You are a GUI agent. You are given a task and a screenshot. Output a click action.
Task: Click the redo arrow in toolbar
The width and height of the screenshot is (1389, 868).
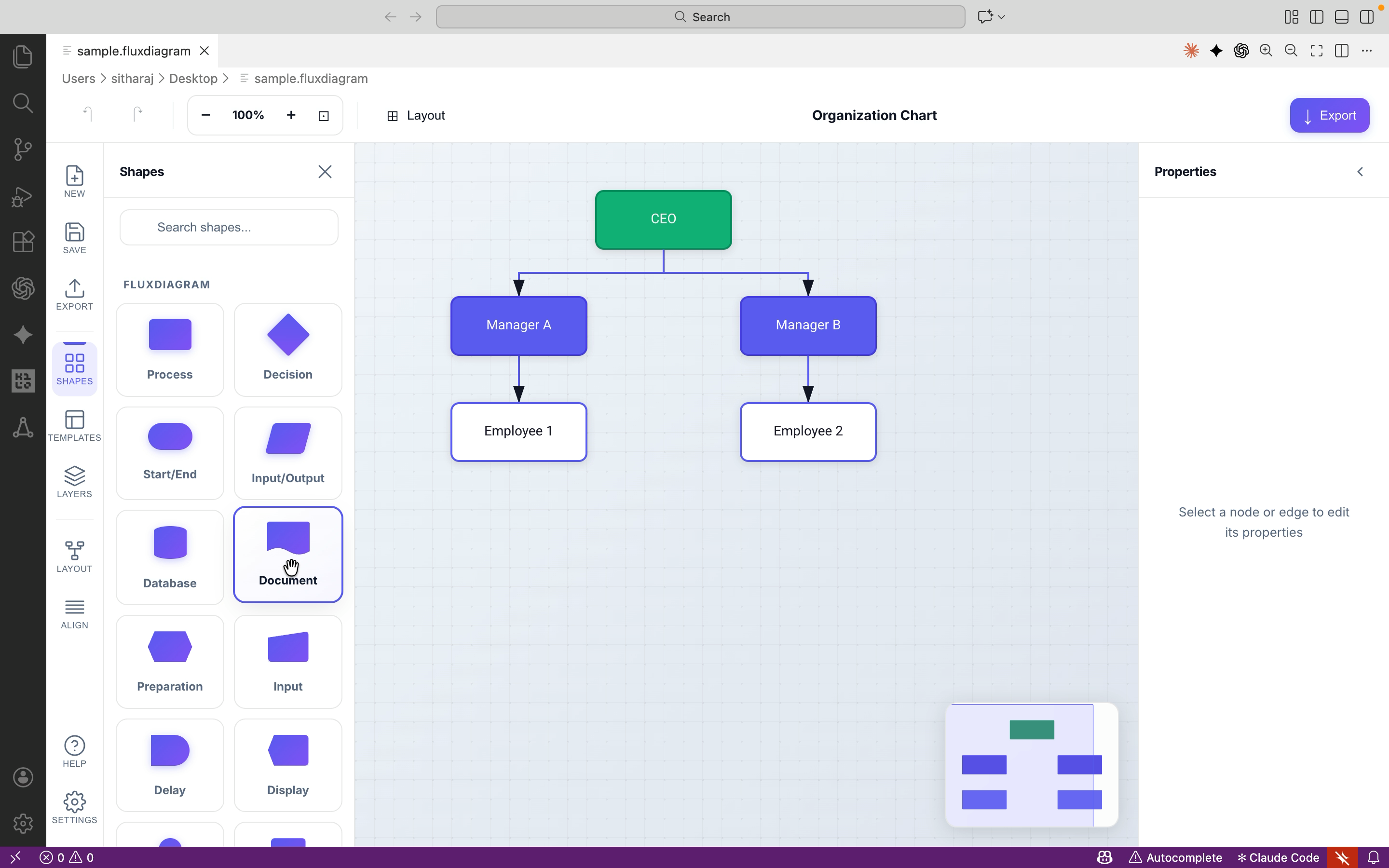tap(137, 115)
